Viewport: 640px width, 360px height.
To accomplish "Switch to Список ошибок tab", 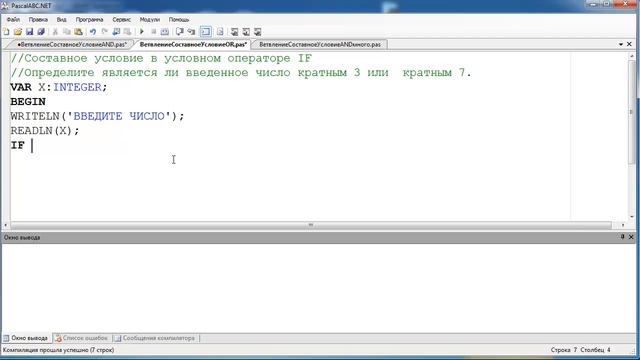I will (82, 338).
